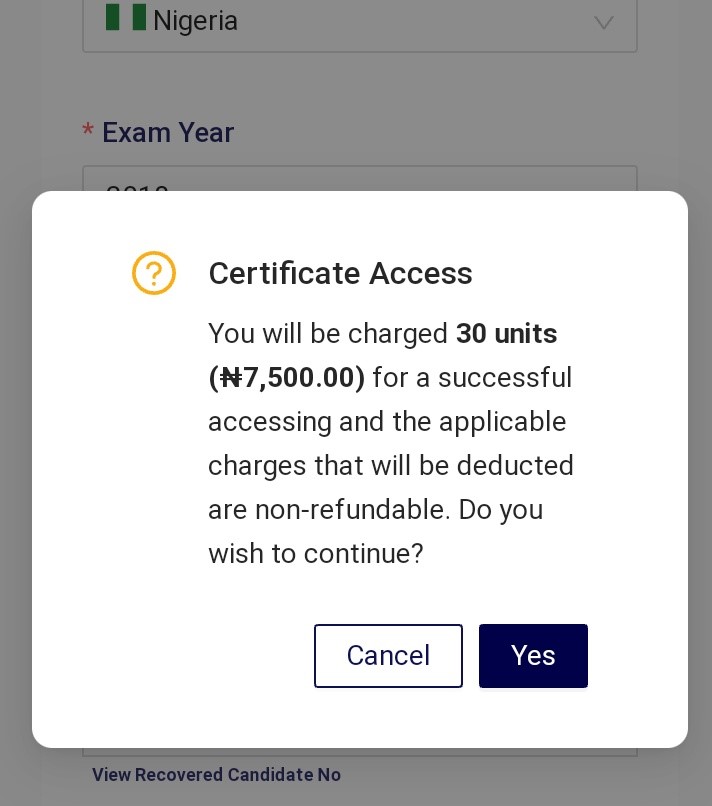
Task: Click the 'Do you wish to continue?' text
Action: (x=375, y=532)
